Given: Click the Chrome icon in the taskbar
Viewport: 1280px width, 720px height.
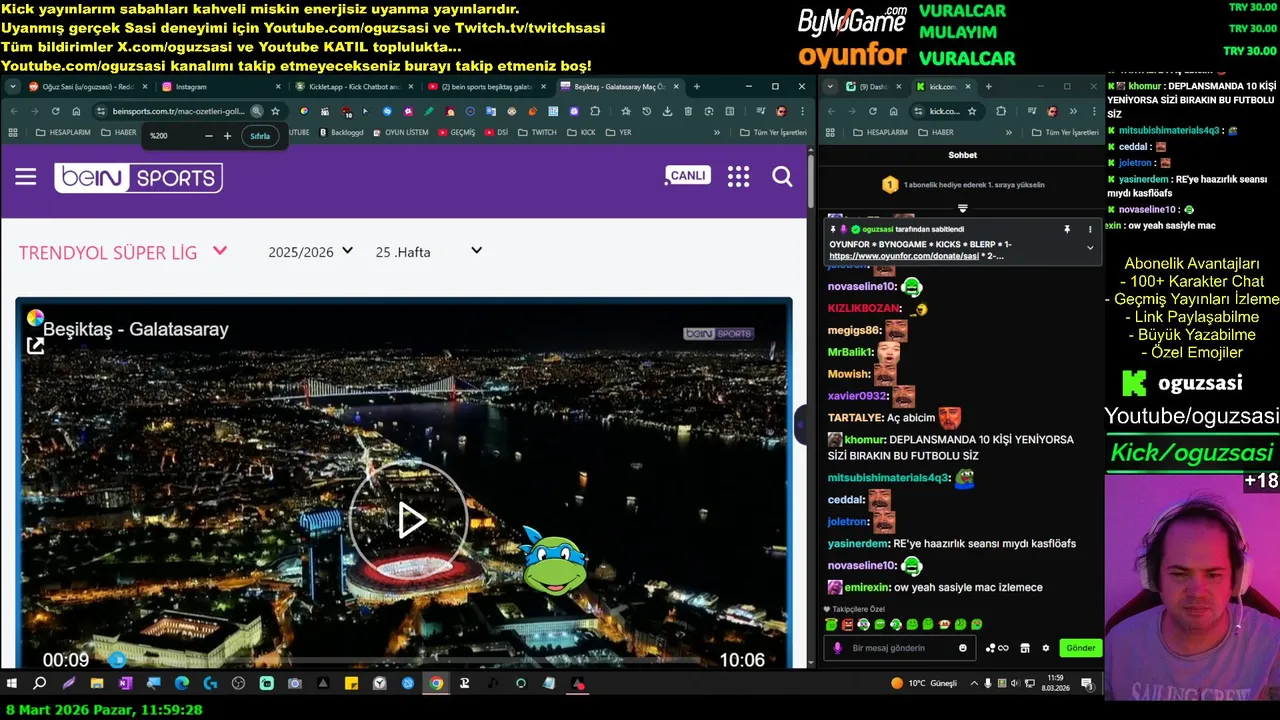Looking at the screenshot, I should click(436, 684).
